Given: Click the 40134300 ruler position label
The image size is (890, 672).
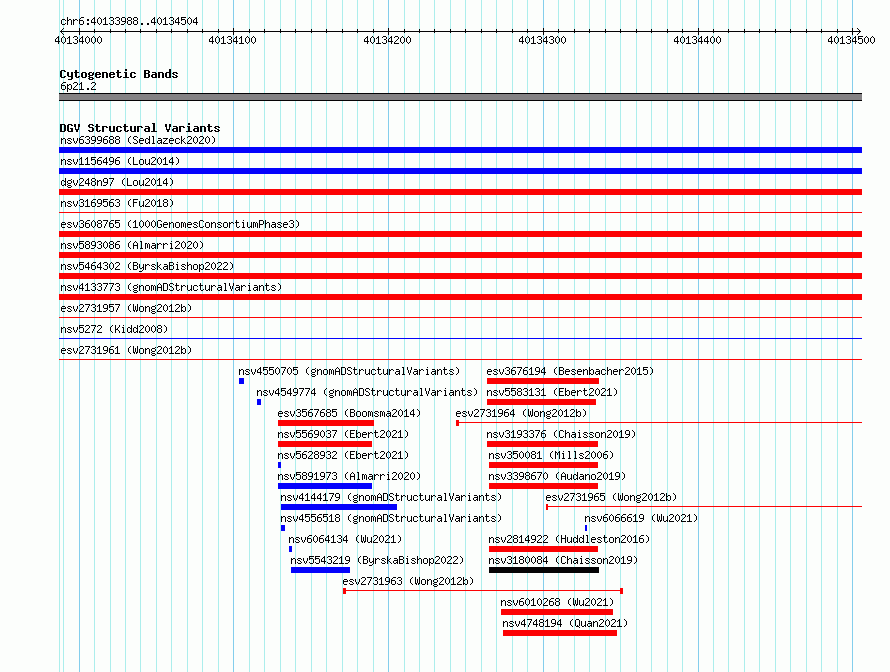Looking at the screenshot, I should click(x=543, y=40).
